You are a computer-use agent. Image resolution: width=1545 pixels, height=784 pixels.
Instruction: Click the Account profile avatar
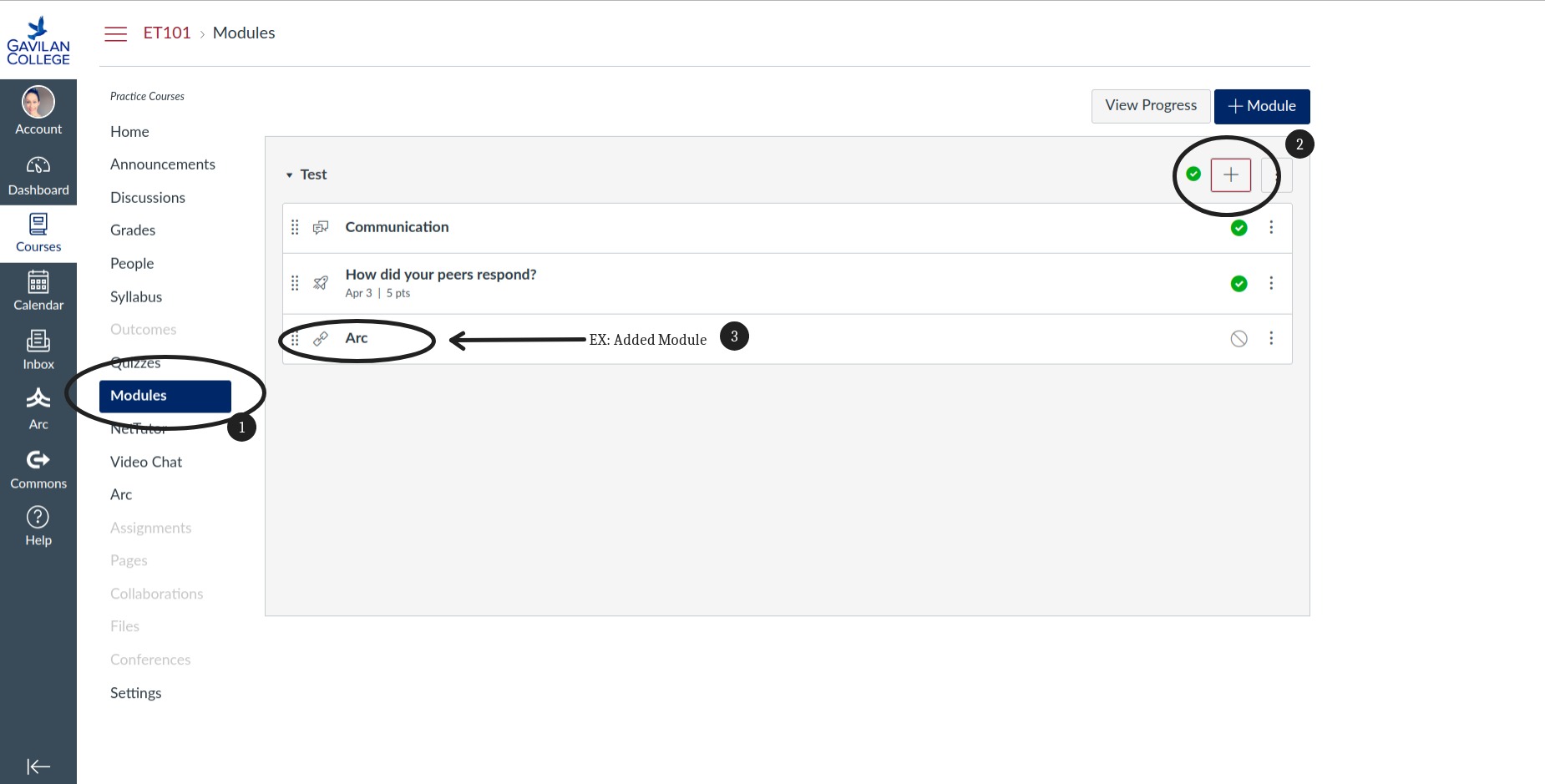coord(38,103)
